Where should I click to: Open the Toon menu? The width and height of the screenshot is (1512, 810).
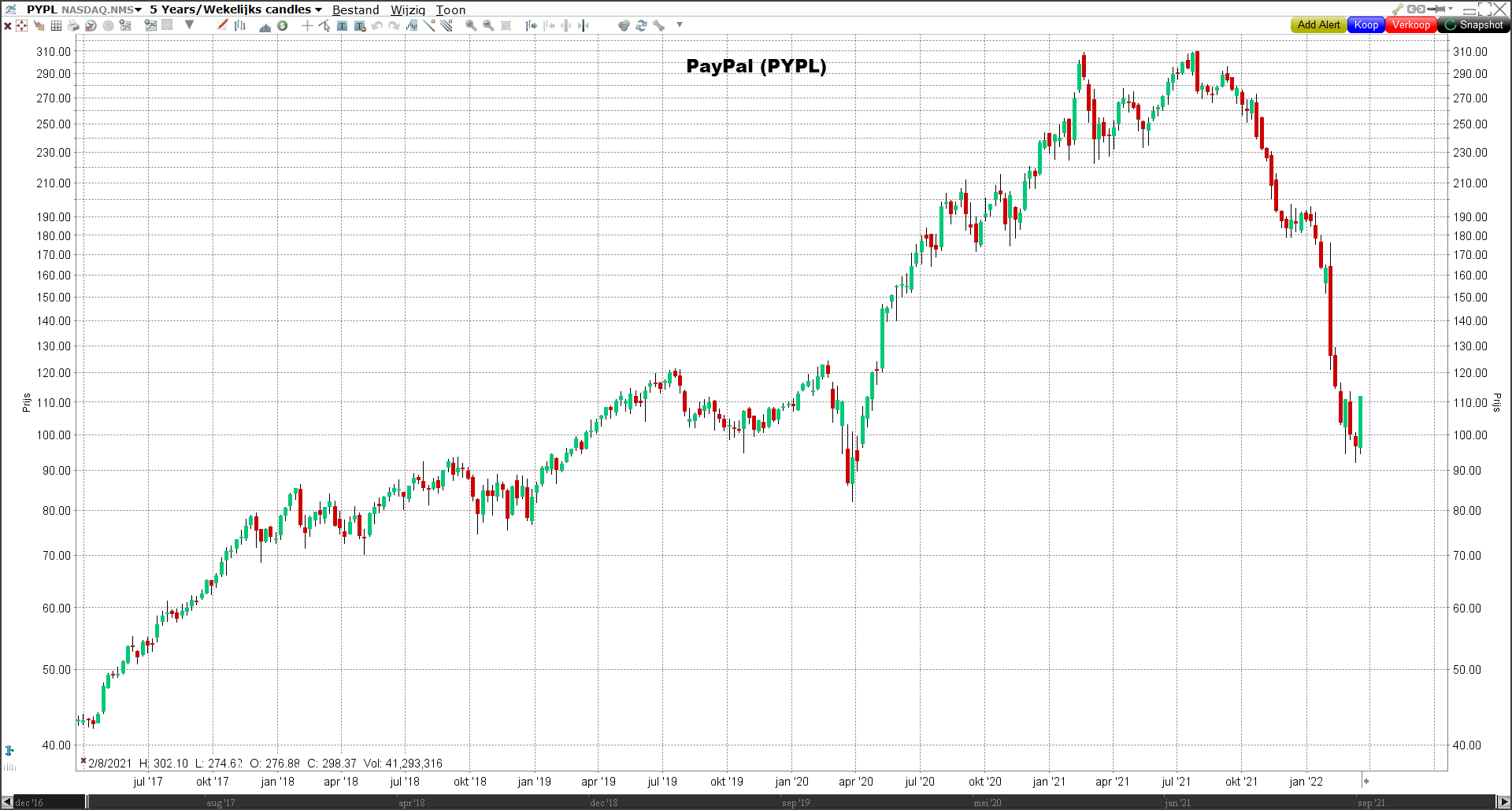450,9
